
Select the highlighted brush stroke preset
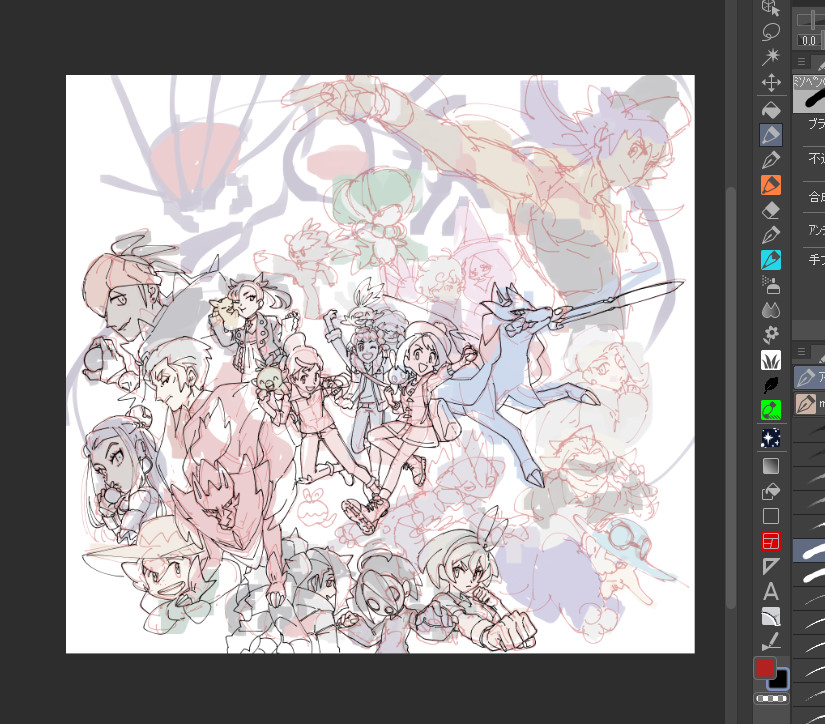point(809,551)
